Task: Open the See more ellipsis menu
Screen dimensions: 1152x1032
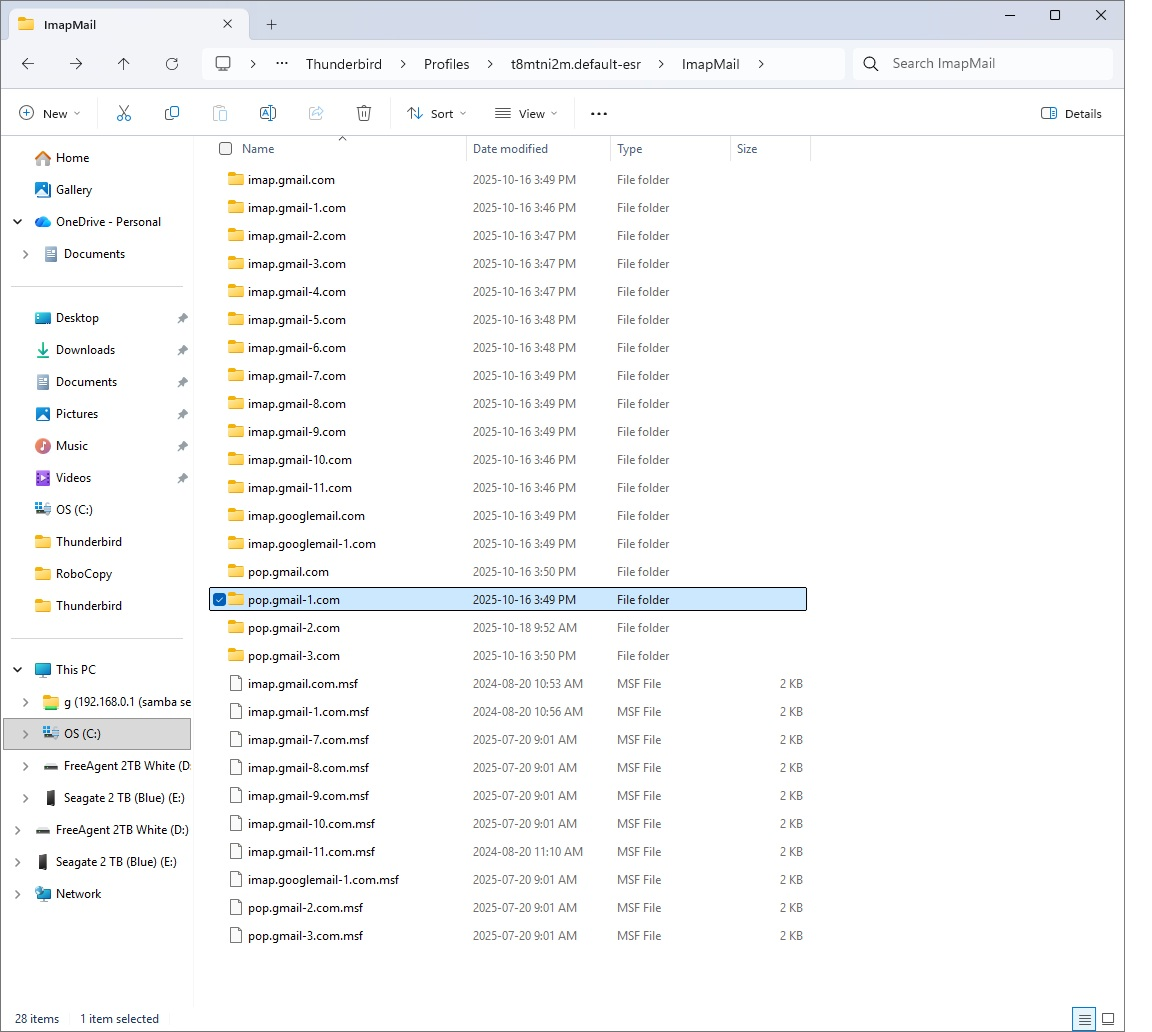Action: [599, 113]
